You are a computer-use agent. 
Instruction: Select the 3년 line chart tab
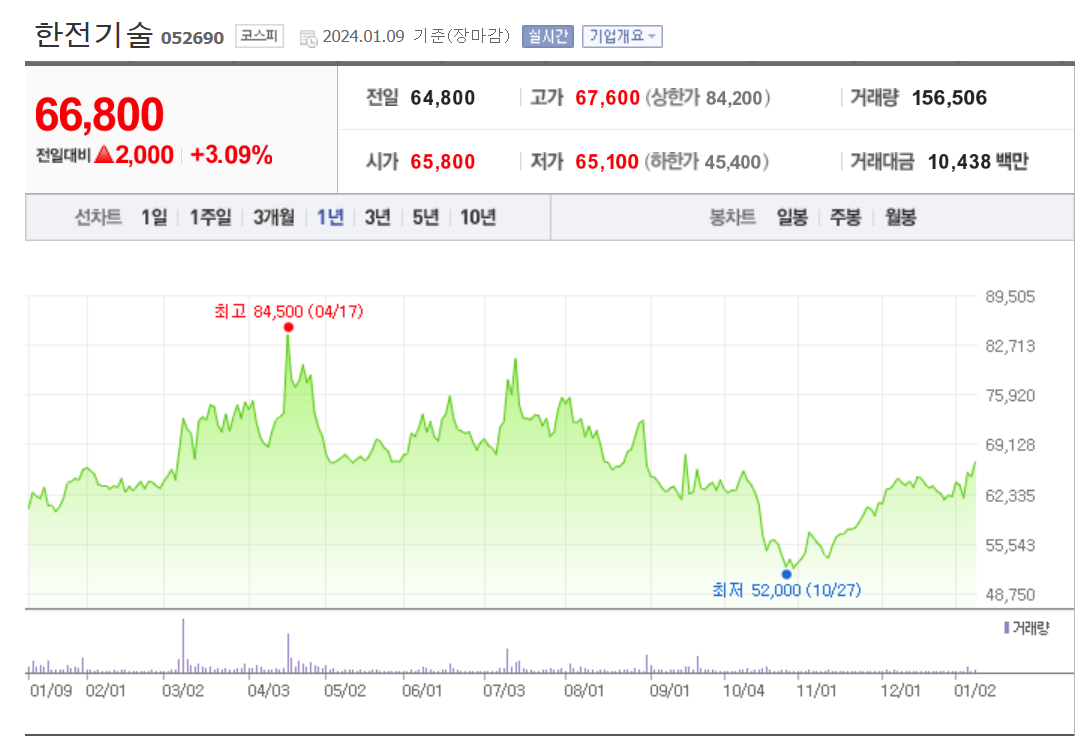pyautogui.click(x=377, y=217)
